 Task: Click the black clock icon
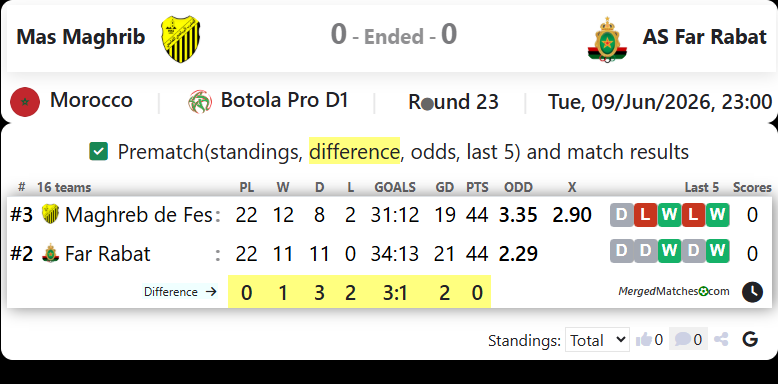752,292
